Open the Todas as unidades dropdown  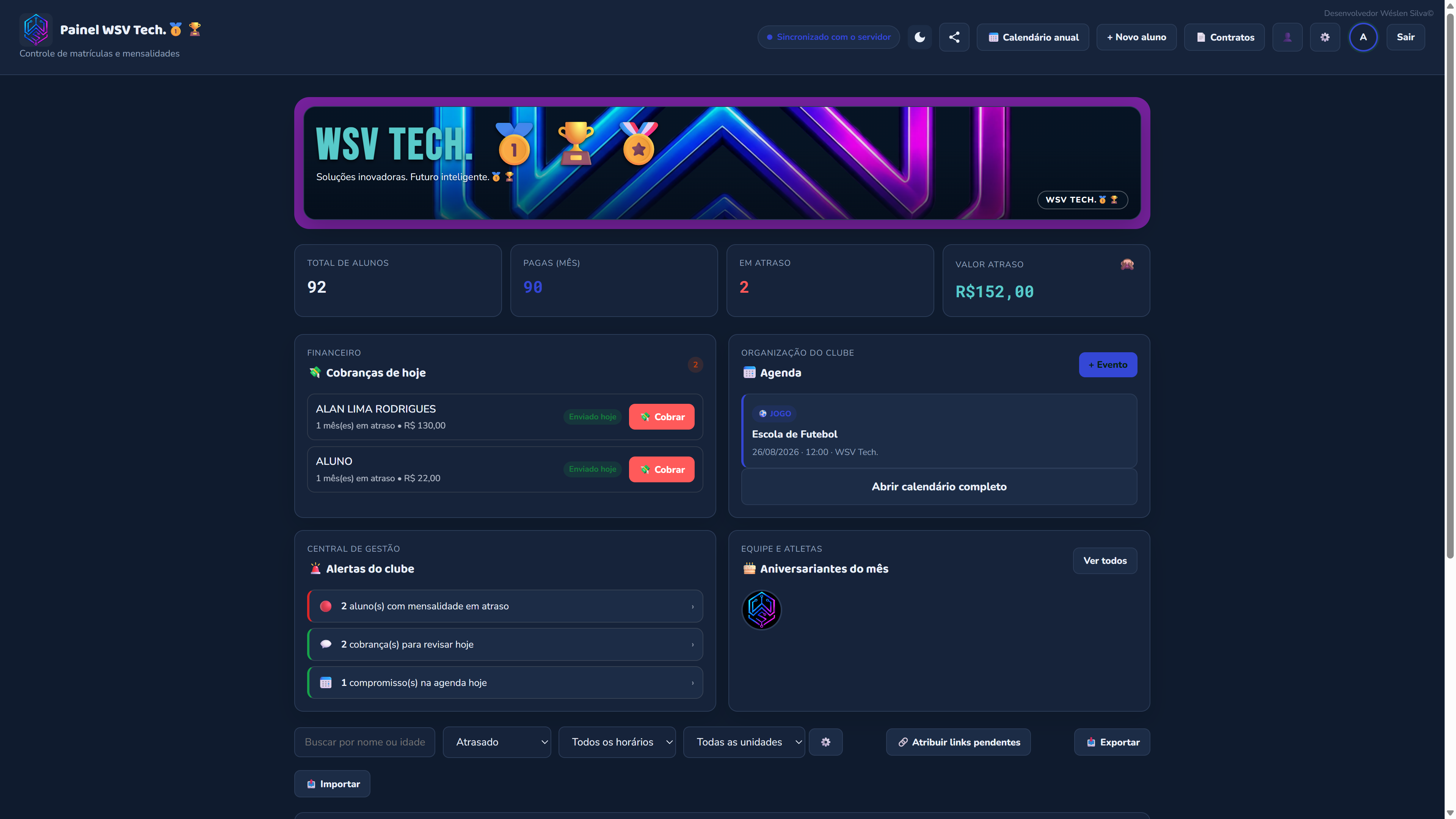tap(744, 742)
